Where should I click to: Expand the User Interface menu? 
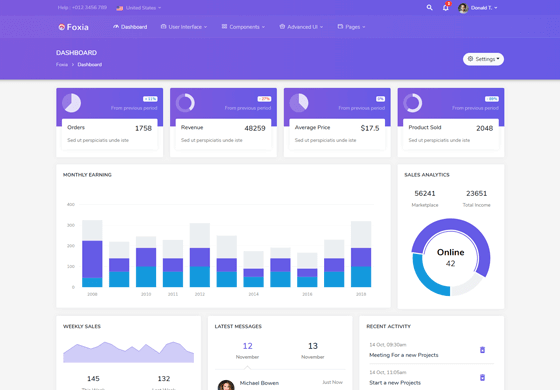(184, 27)
